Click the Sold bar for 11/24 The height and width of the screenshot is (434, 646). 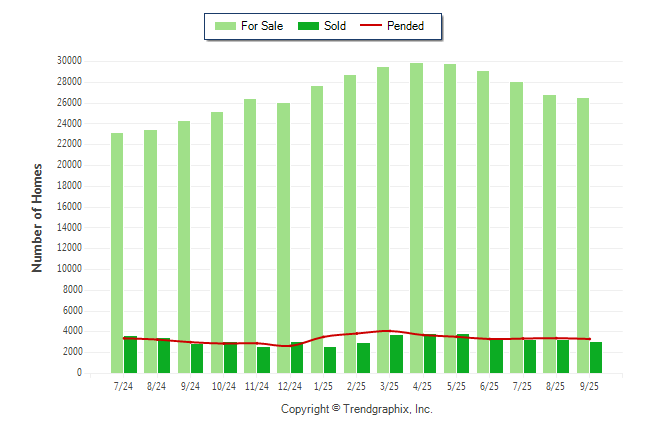[x=263, y=360]
